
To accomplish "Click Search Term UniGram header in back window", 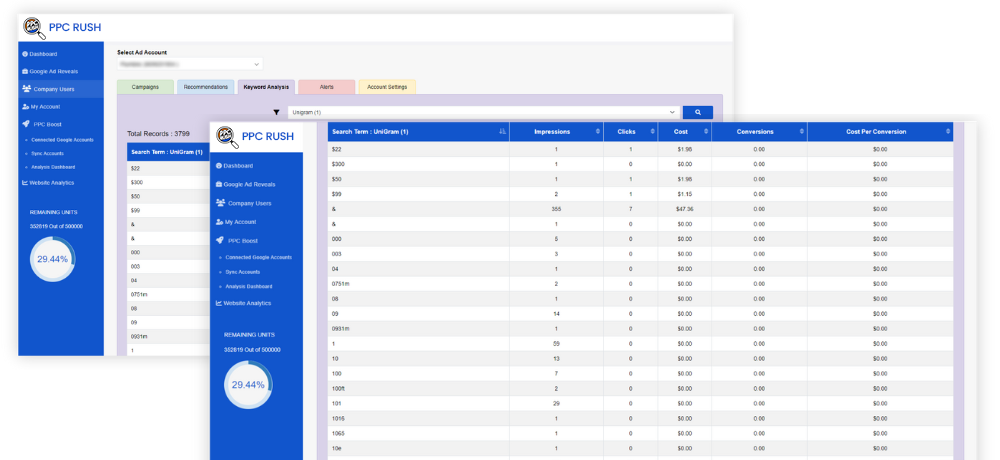I will pyautogui.click(x=166, y=152).
